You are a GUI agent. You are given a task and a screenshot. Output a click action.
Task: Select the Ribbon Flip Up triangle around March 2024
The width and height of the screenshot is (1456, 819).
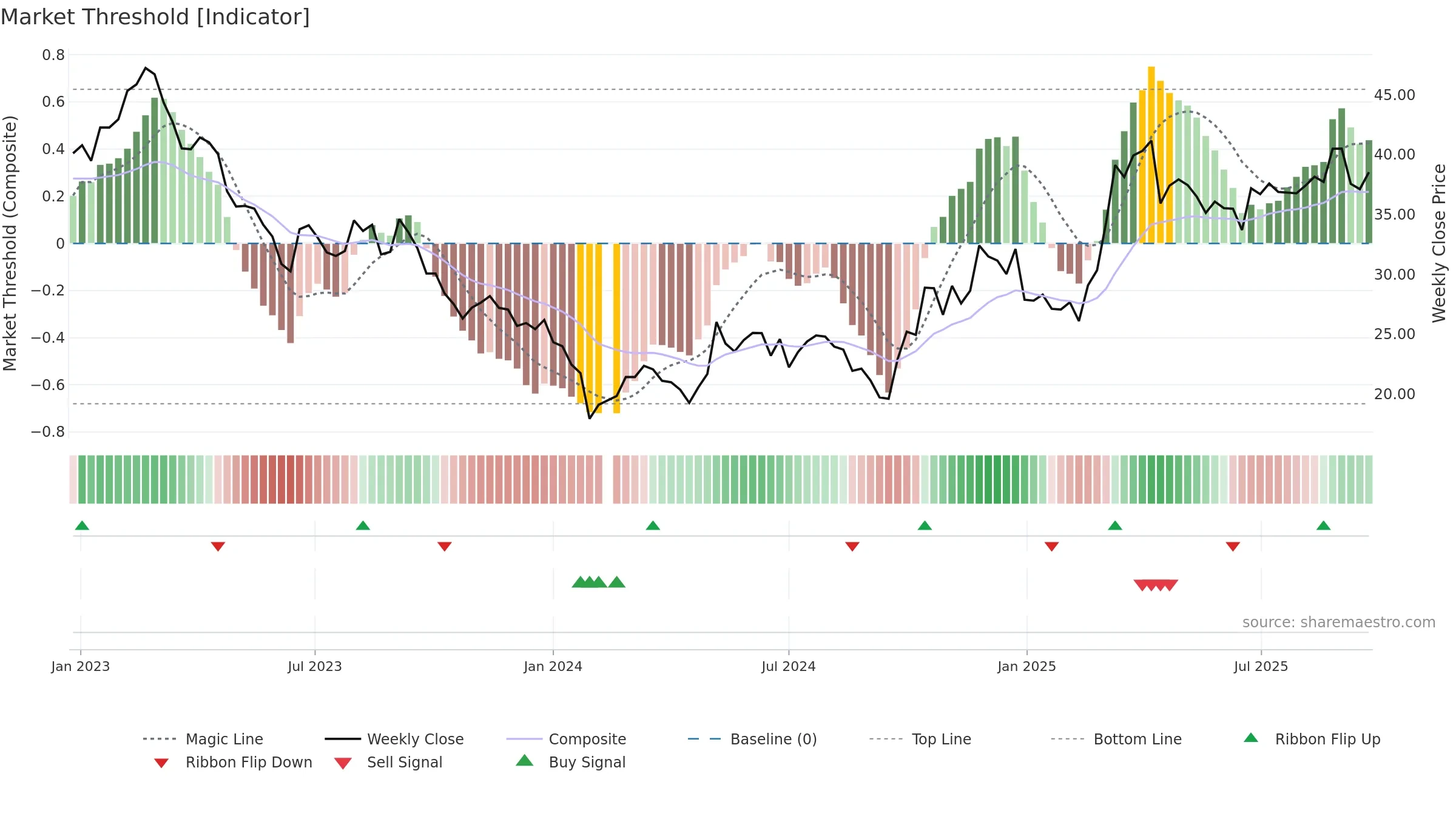pyautogui.click(x=653, y=525)
